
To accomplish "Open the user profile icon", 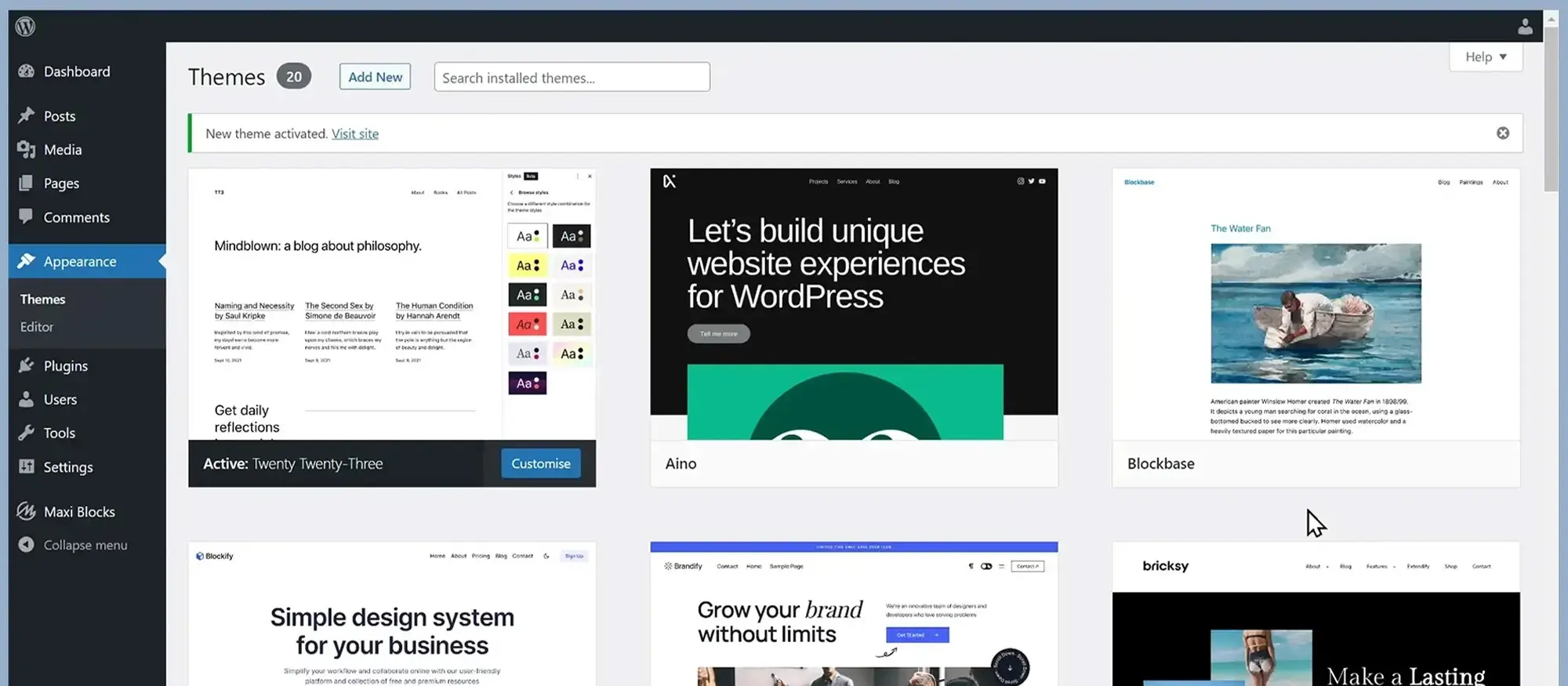I will coord(1525,27).
